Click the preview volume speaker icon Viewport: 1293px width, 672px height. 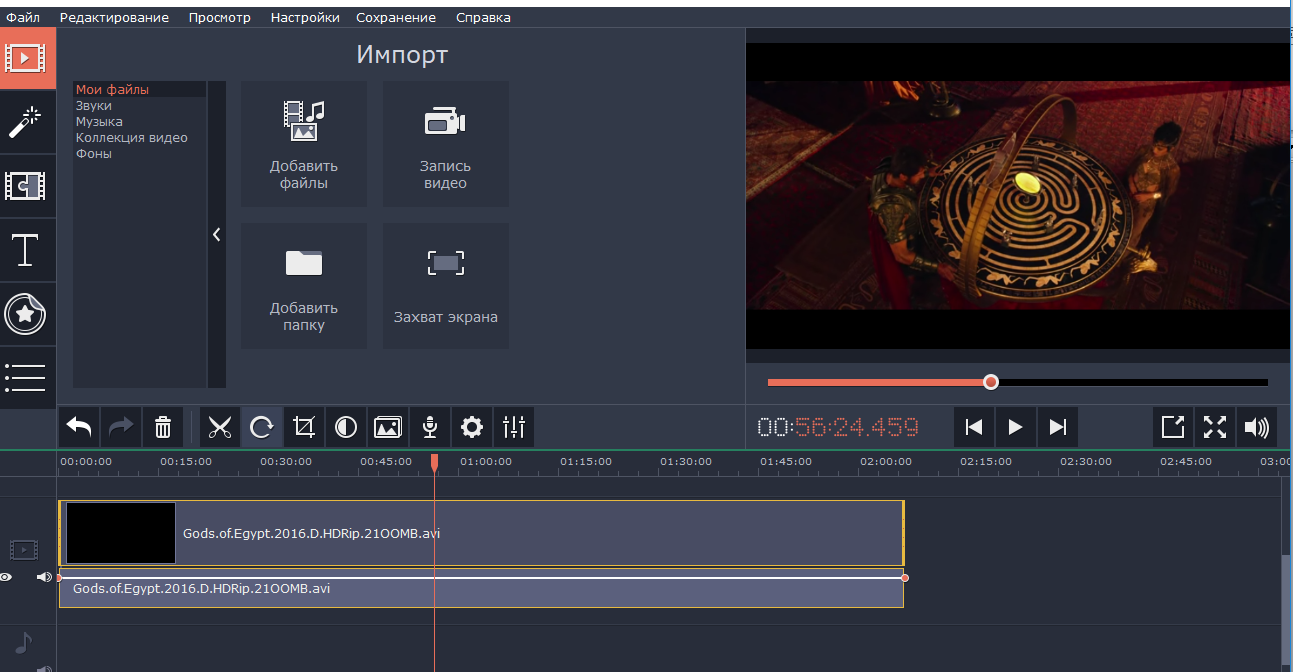point(1257,428)
